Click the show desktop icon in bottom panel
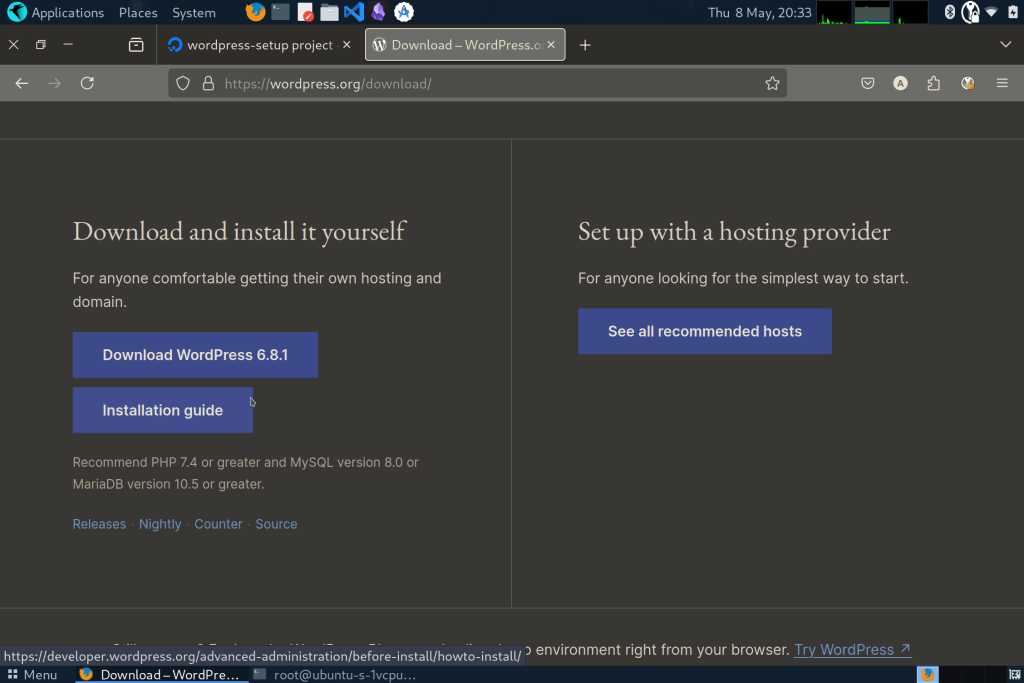Image resolution: width=1024 pixels, height=683 pixels. pyautogui.click(x=1014, y=675)
